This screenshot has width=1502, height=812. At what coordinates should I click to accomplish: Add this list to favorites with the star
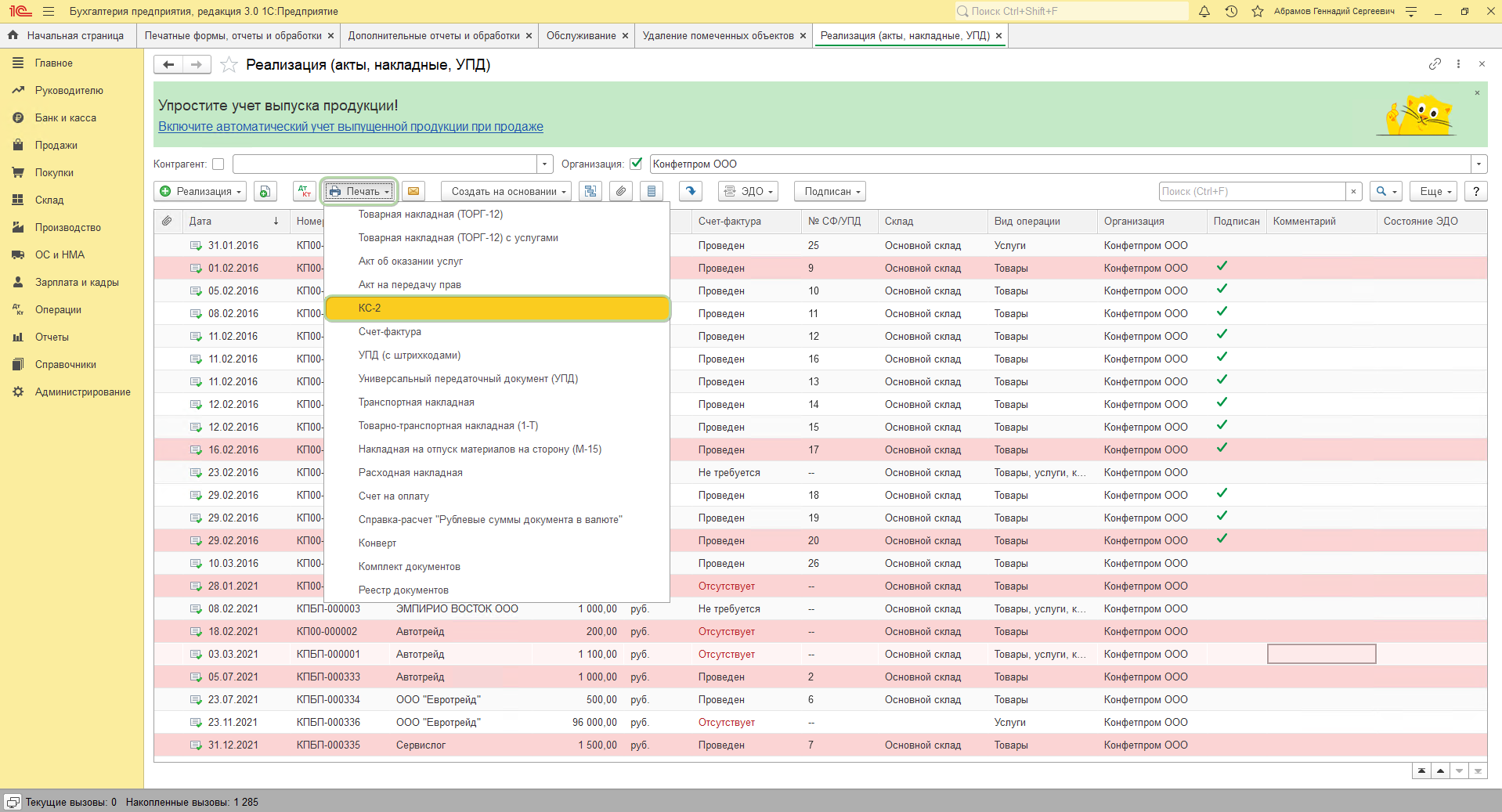229,65
